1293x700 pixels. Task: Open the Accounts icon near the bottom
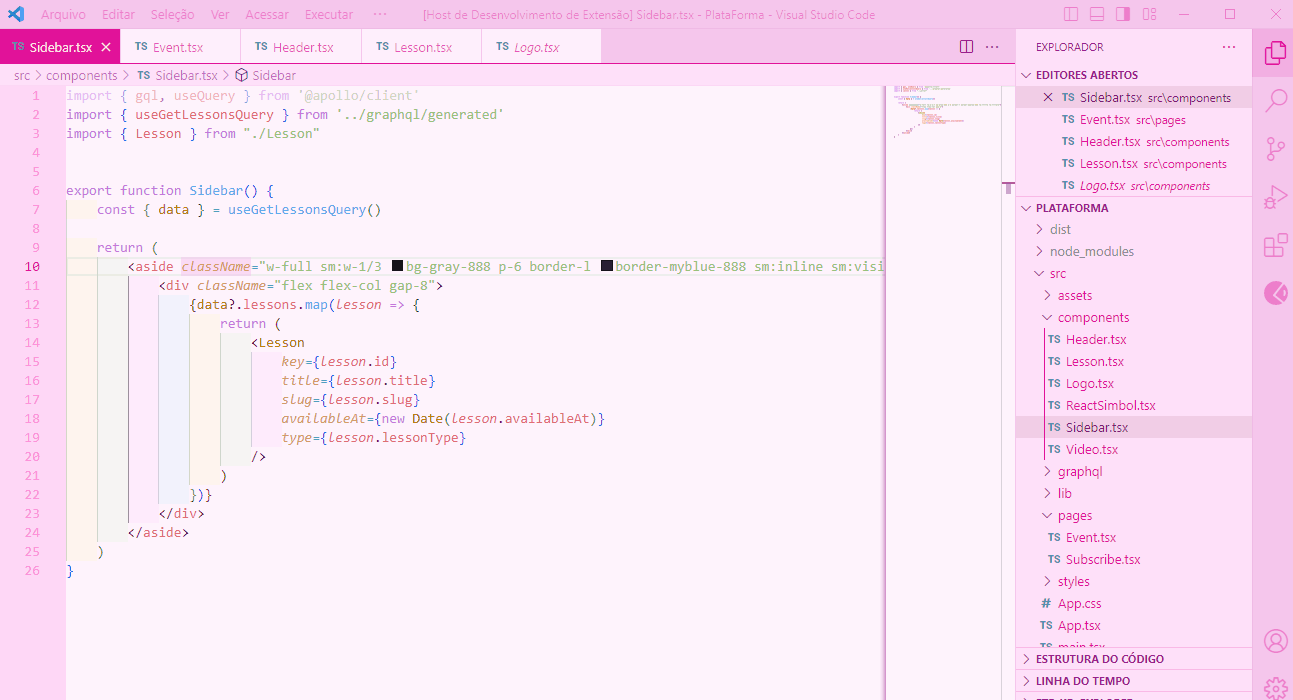[x=1274, y=640]
